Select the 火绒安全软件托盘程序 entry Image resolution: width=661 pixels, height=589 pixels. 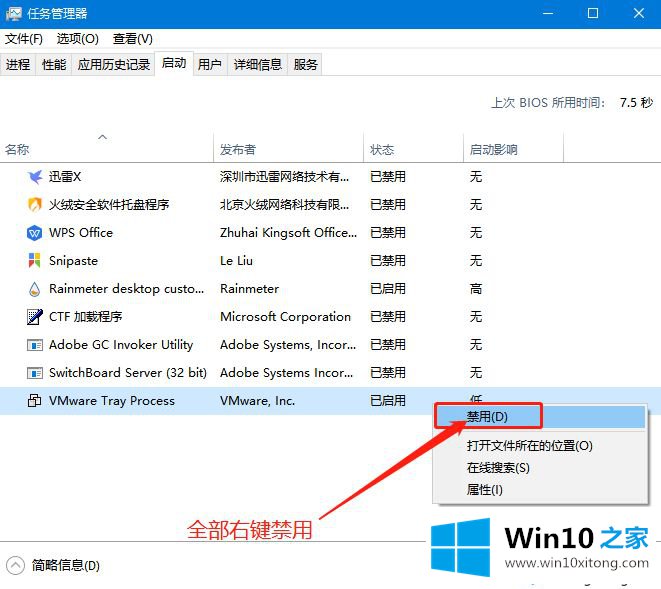tap(109, 204)
